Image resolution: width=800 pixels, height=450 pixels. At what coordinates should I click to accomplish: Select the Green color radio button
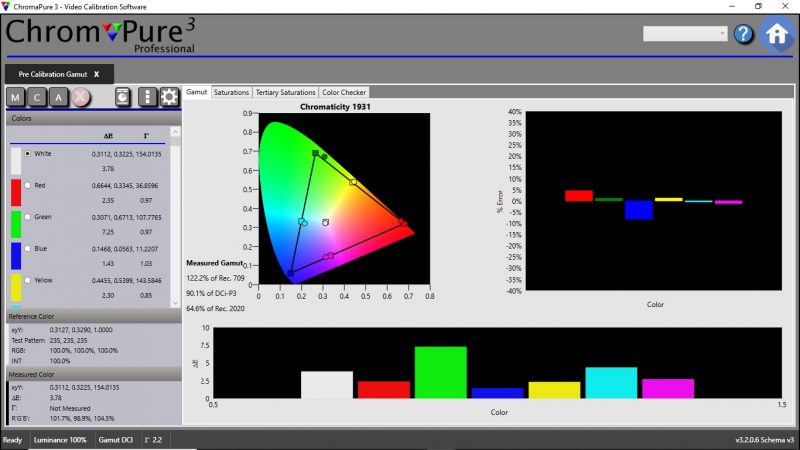coord(27,217)
